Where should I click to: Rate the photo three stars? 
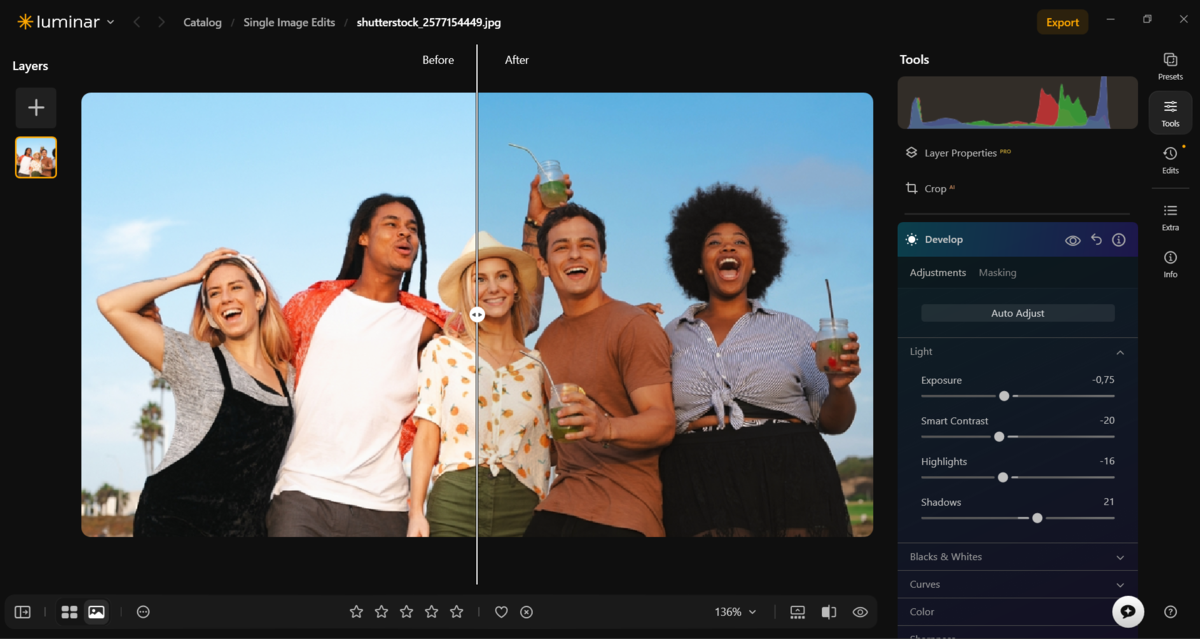[x=406, y=612]
